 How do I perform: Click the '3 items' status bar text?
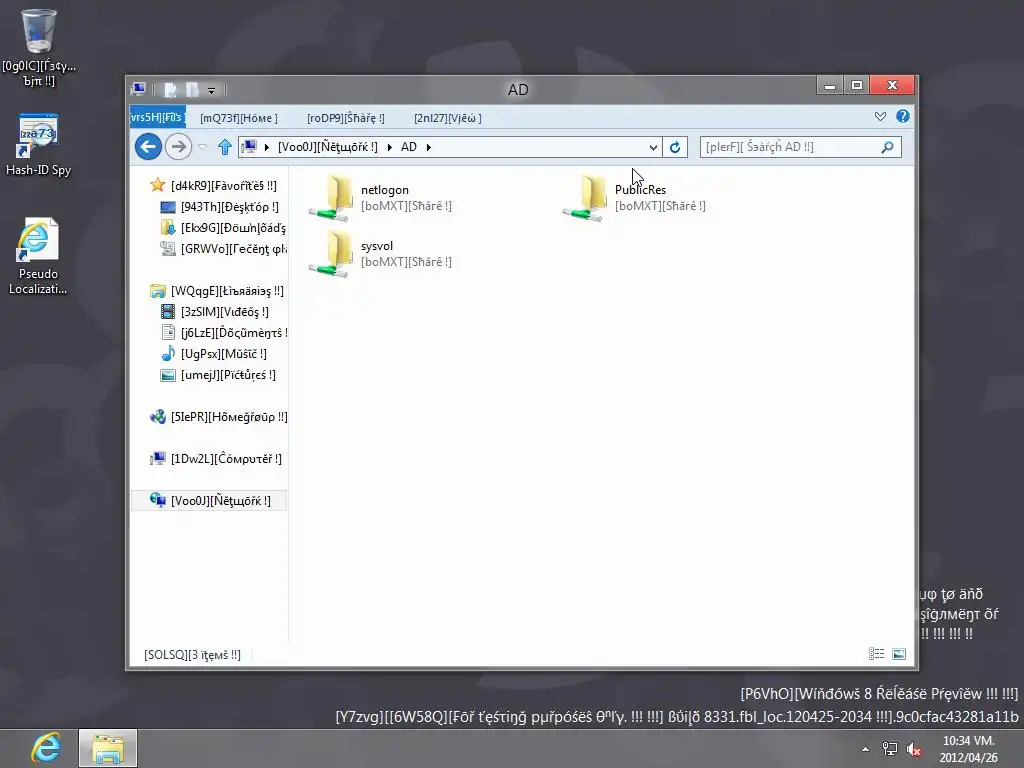[x=192, y=654]
